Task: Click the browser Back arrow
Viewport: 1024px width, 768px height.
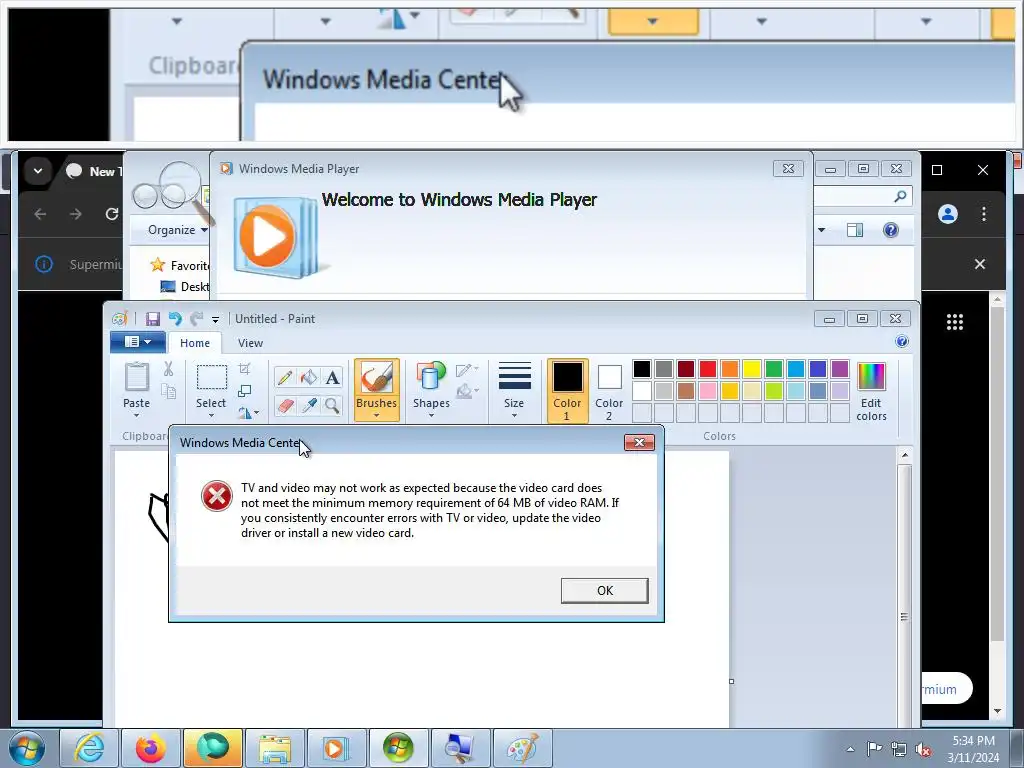Action: pyautogui.click(x=40, y=214)
